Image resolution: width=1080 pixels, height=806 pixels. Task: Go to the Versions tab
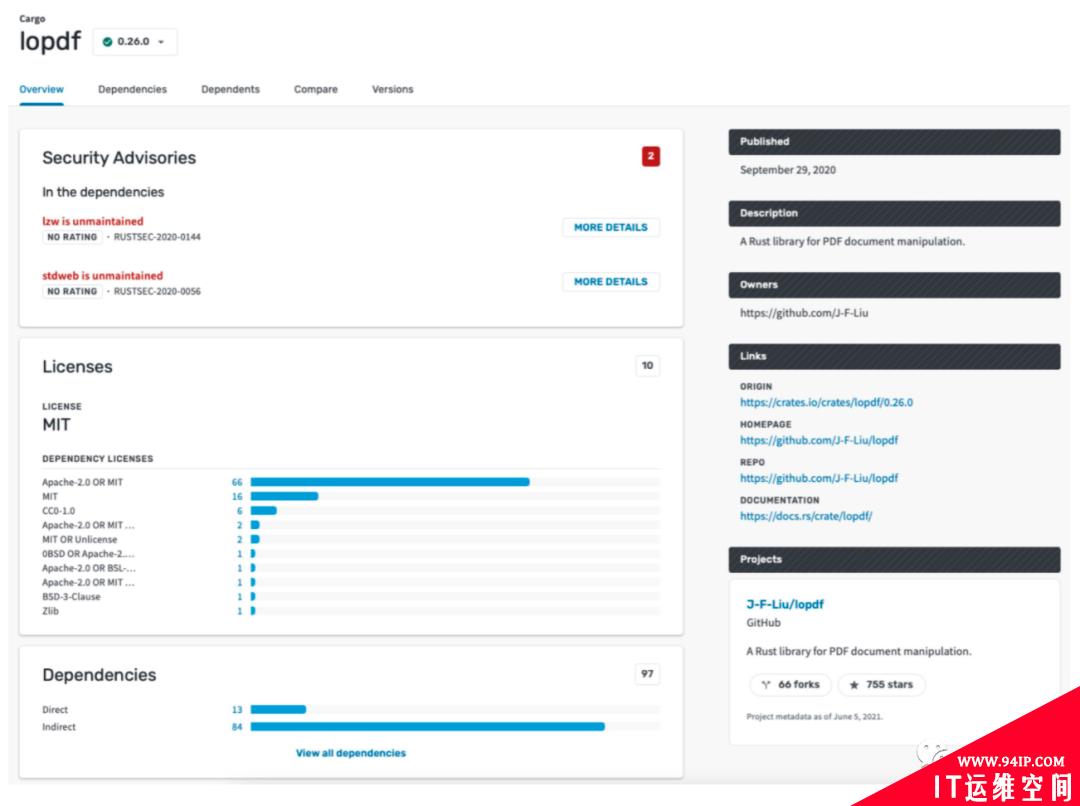pos(392,89)
